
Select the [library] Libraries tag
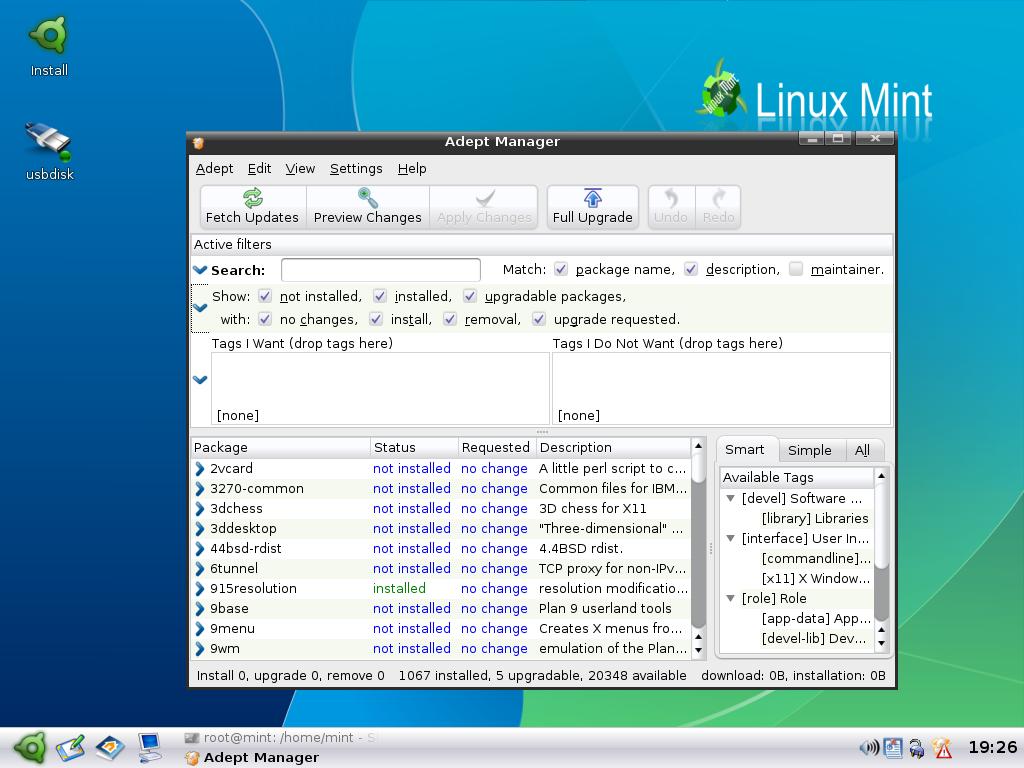tap(815, 519)
